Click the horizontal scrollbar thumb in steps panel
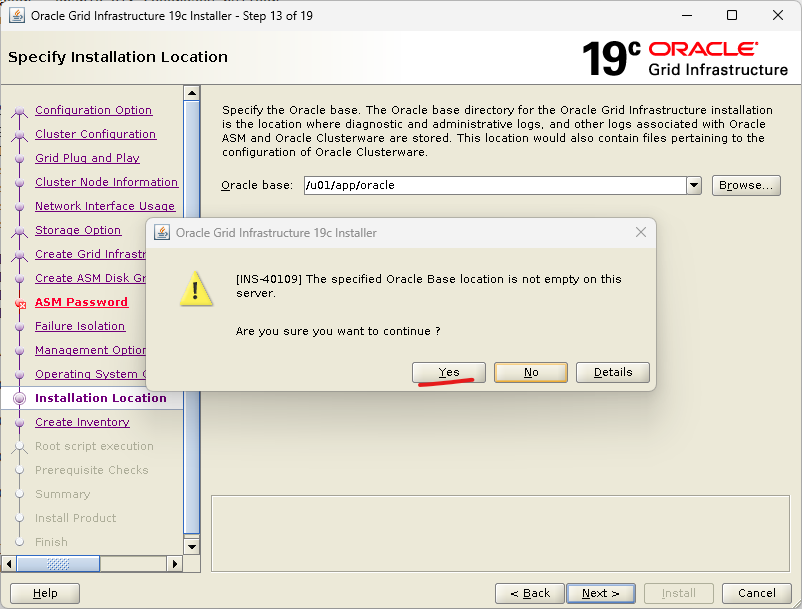Screen dimensions: 802x609 pos(58,564)
